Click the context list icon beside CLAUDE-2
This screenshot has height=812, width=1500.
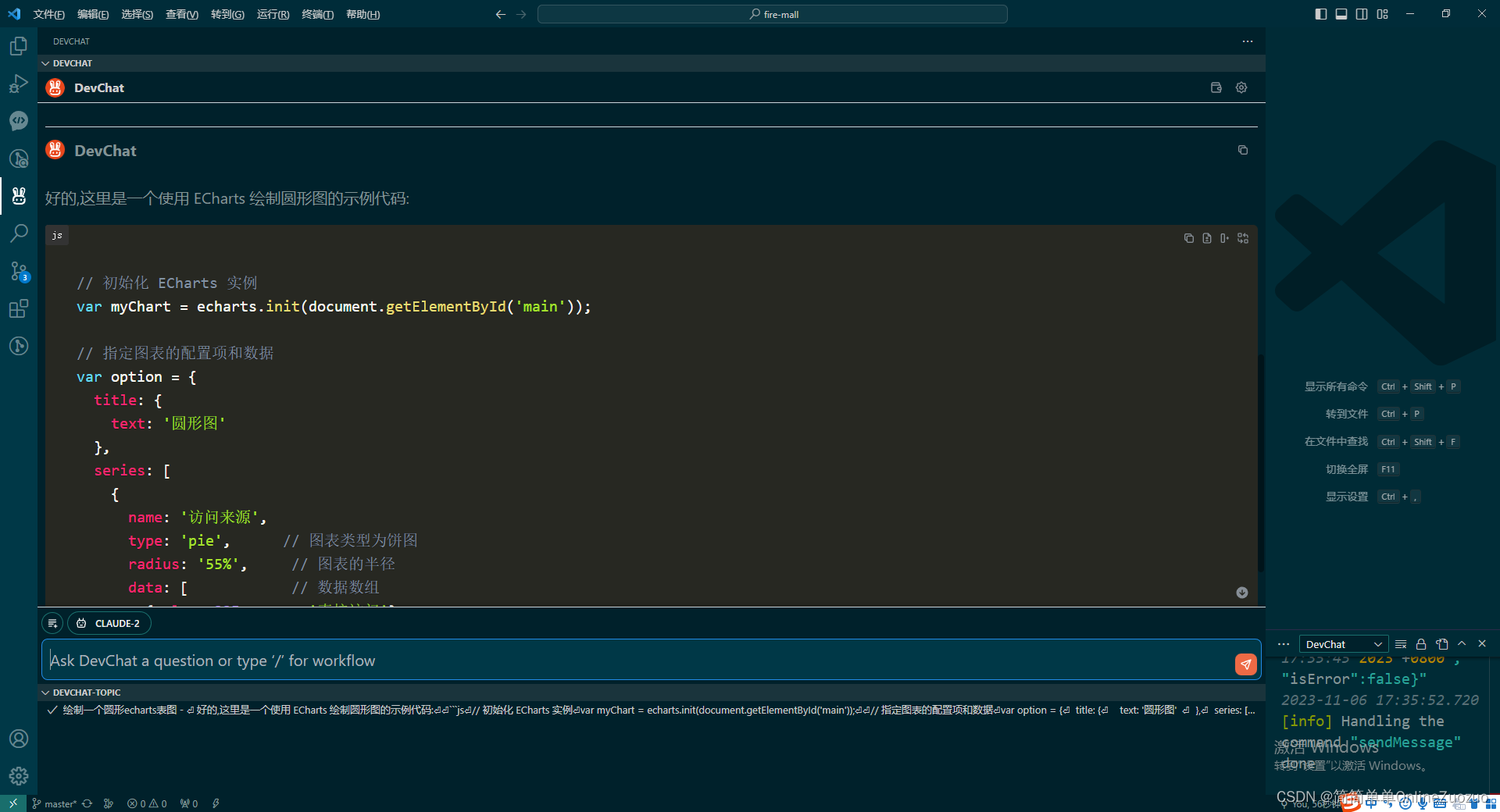click(x=52, y=623)
